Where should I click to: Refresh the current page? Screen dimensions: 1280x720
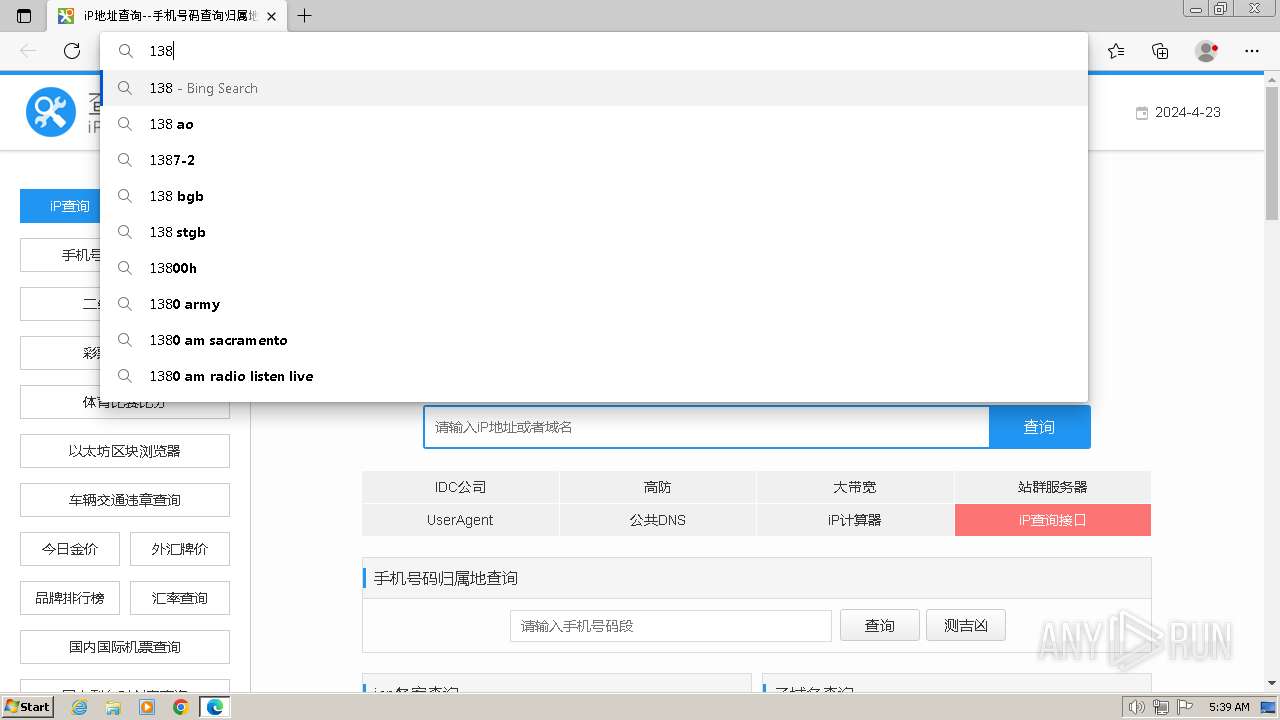(x=72, y=51)
